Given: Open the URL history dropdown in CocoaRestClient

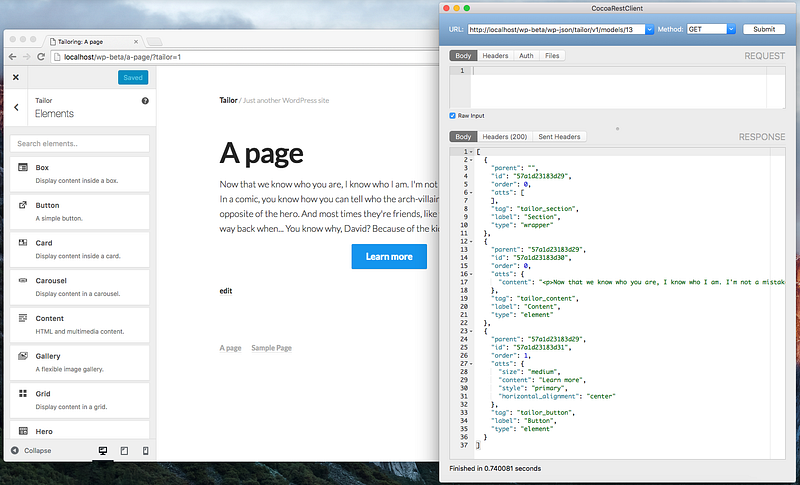Looking at the screenshot, I should pos(649,30).
